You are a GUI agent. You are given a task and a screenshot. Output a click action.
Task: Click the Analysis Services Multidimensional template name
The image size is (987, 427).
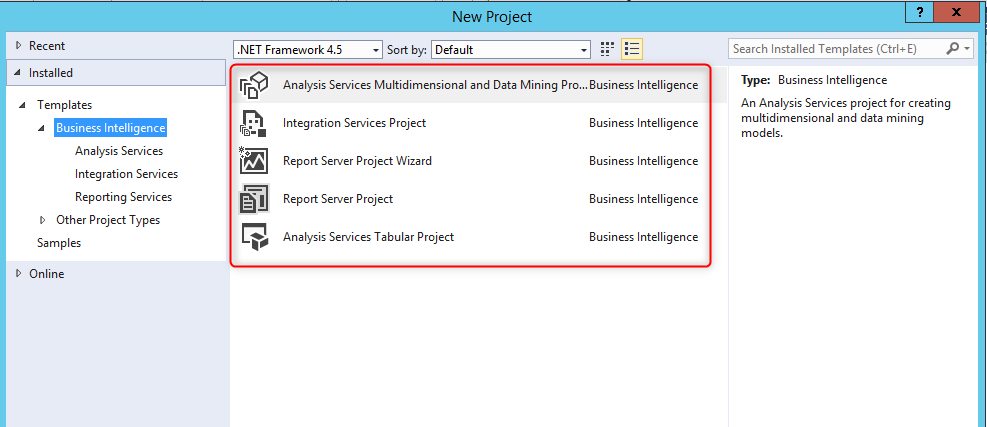[435, 85]
